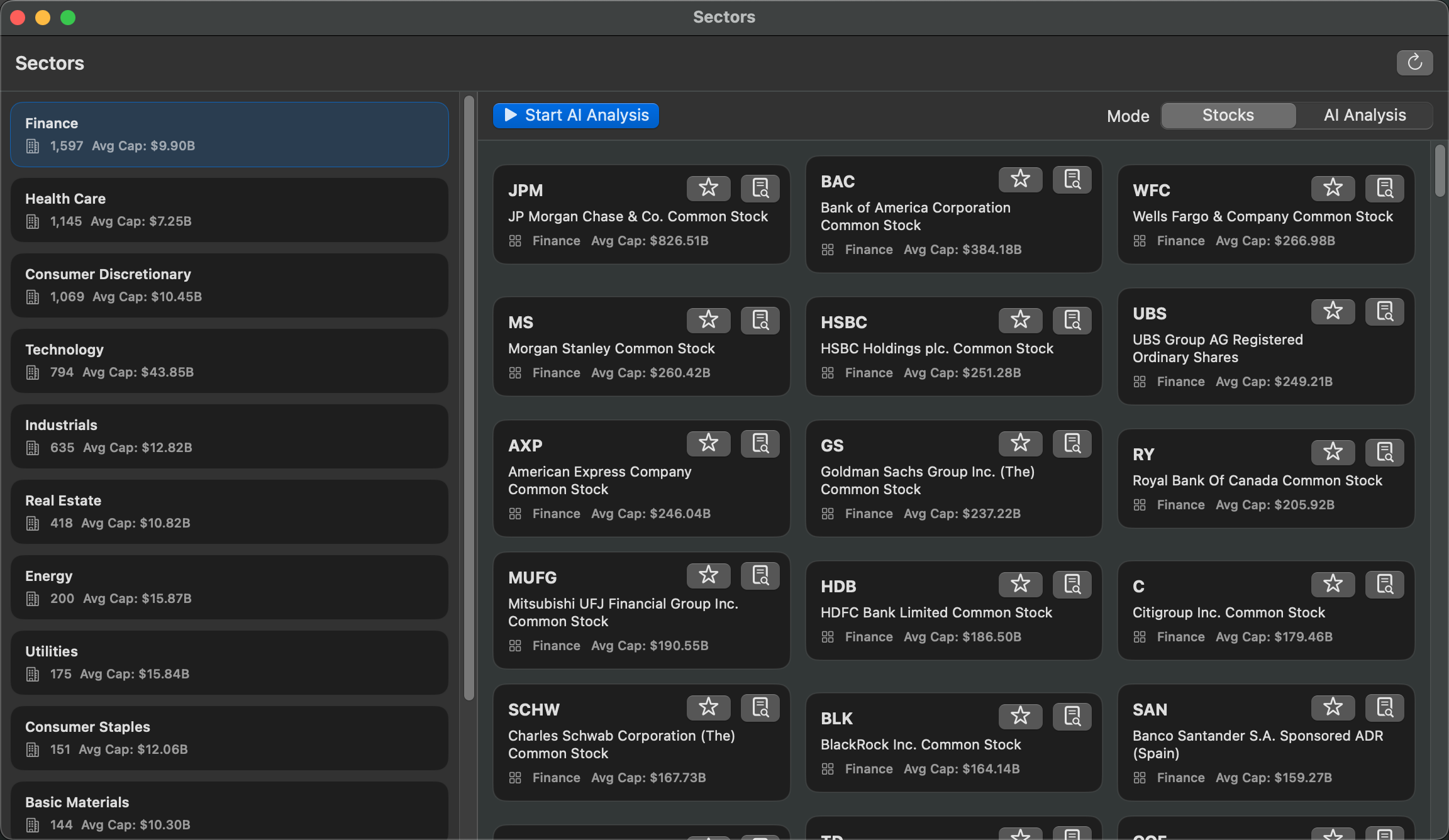Open details icon for Morgan Stanley
Image resolution: width=1449 pixels, height=840 pixels.
point(760,320)
